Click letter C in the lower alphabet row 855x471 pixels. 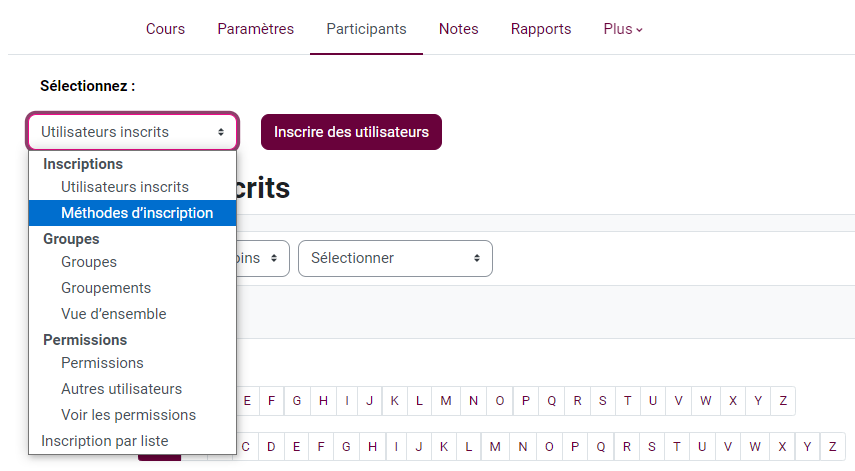246,447
